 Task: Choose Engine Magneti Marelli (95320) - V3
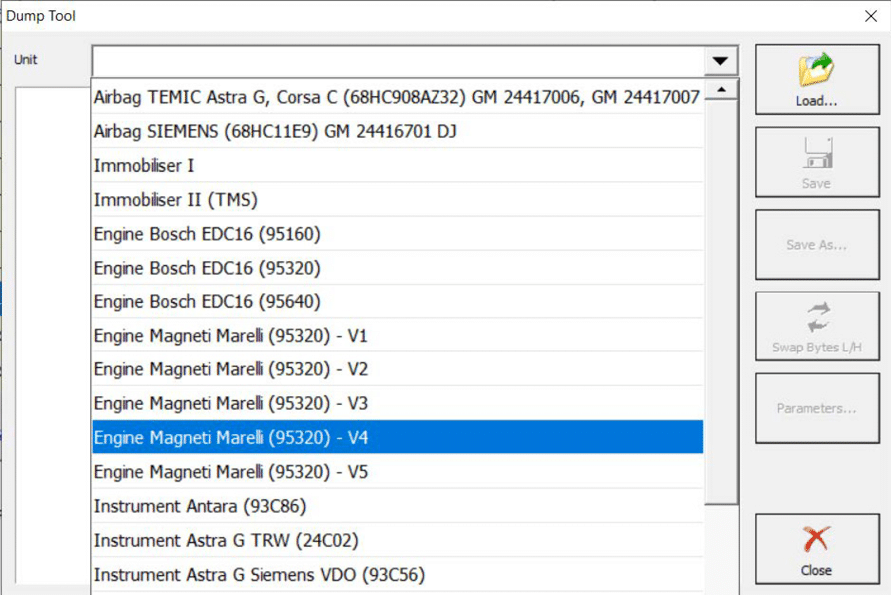[230, 403]
